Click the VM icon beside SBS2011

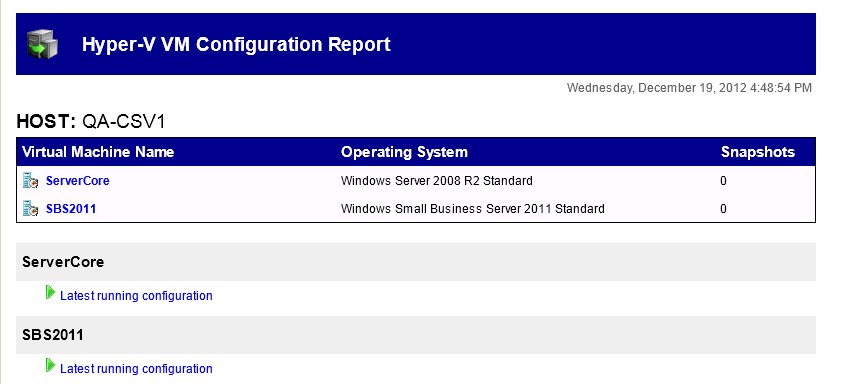pos(31,208)
